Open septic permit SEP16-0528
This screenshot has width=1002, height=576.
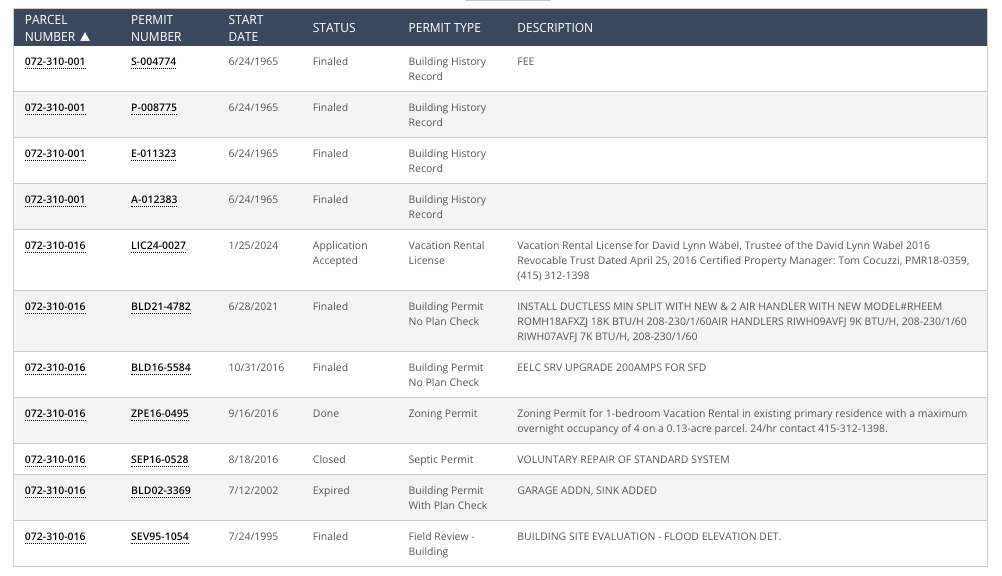pos(159,459)
